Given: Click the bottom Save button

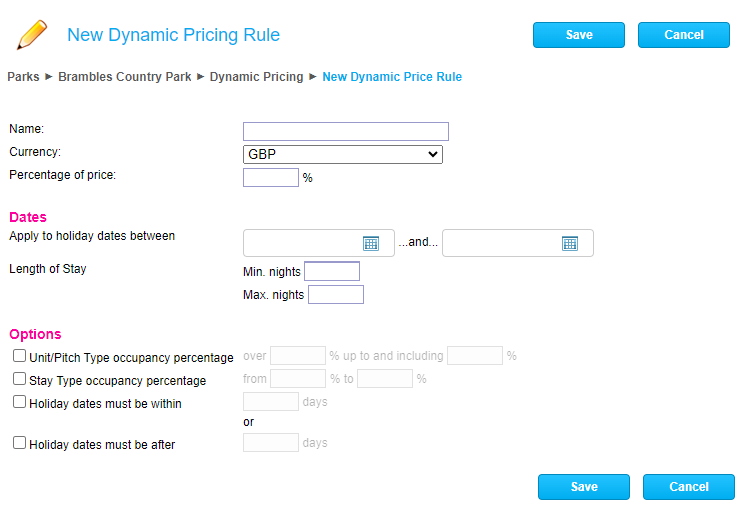Looking at the screenshot, I should (584, 487).
